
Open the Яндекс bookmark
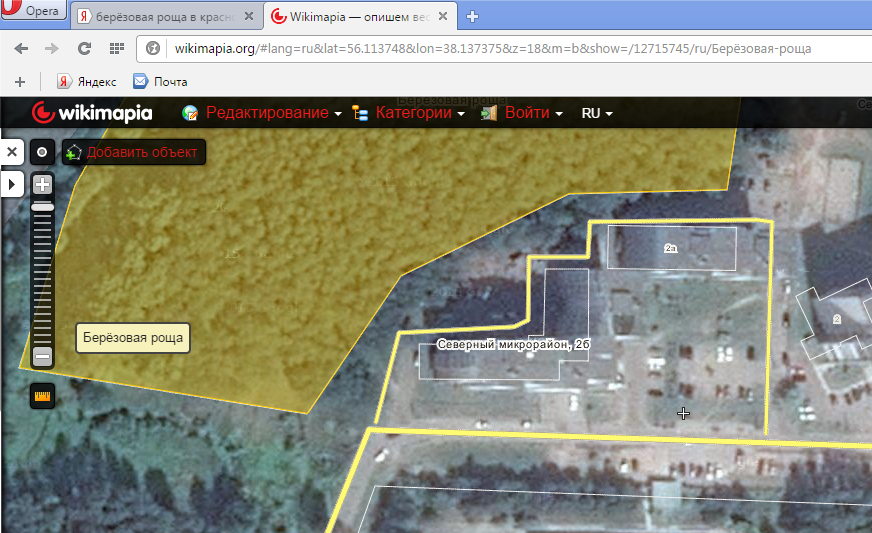click(x=87, y=82)
